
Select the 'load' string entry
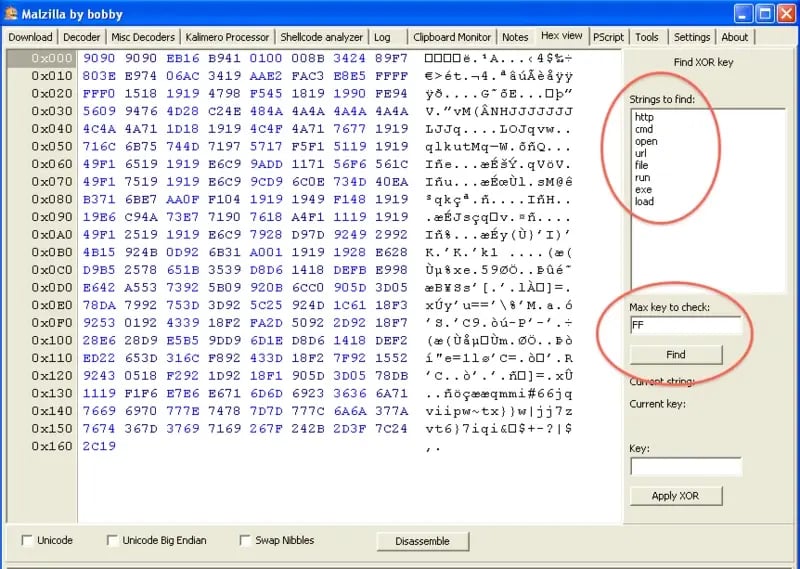644,201
